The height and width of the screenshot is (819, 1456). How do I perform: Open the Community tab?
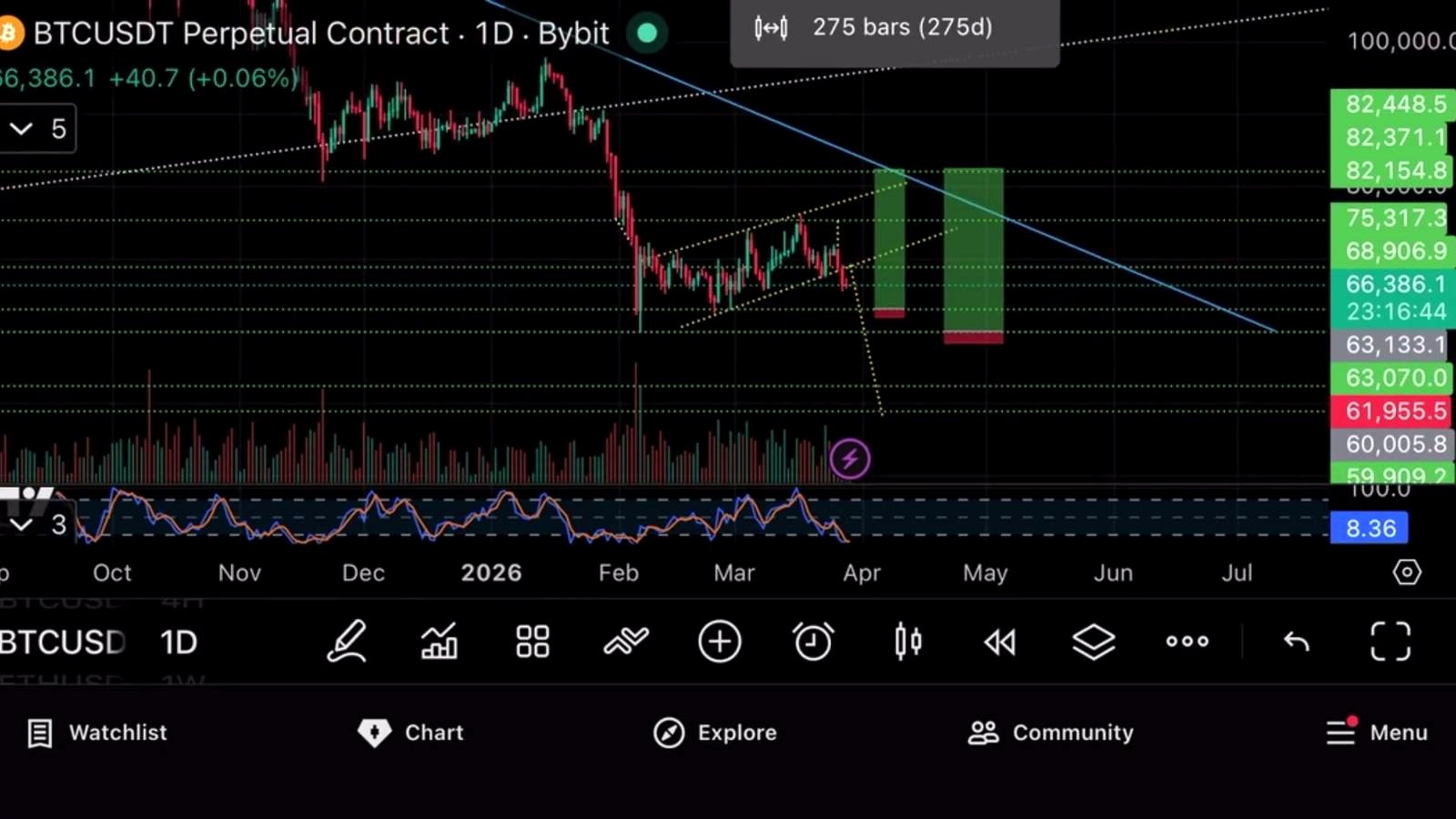coord(1051,733)
